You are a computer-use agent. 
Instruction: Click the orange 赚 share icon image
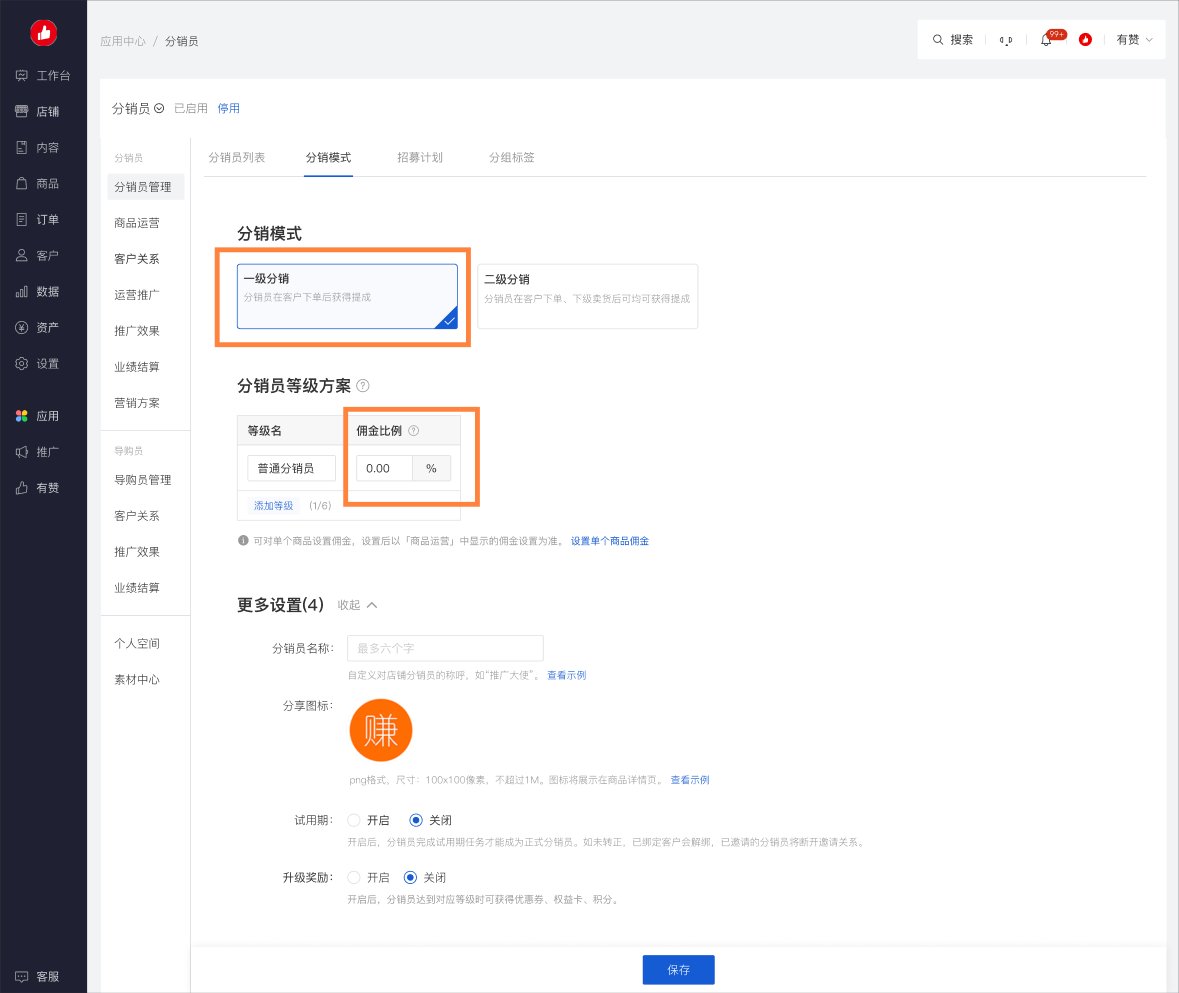click(381, 730)
